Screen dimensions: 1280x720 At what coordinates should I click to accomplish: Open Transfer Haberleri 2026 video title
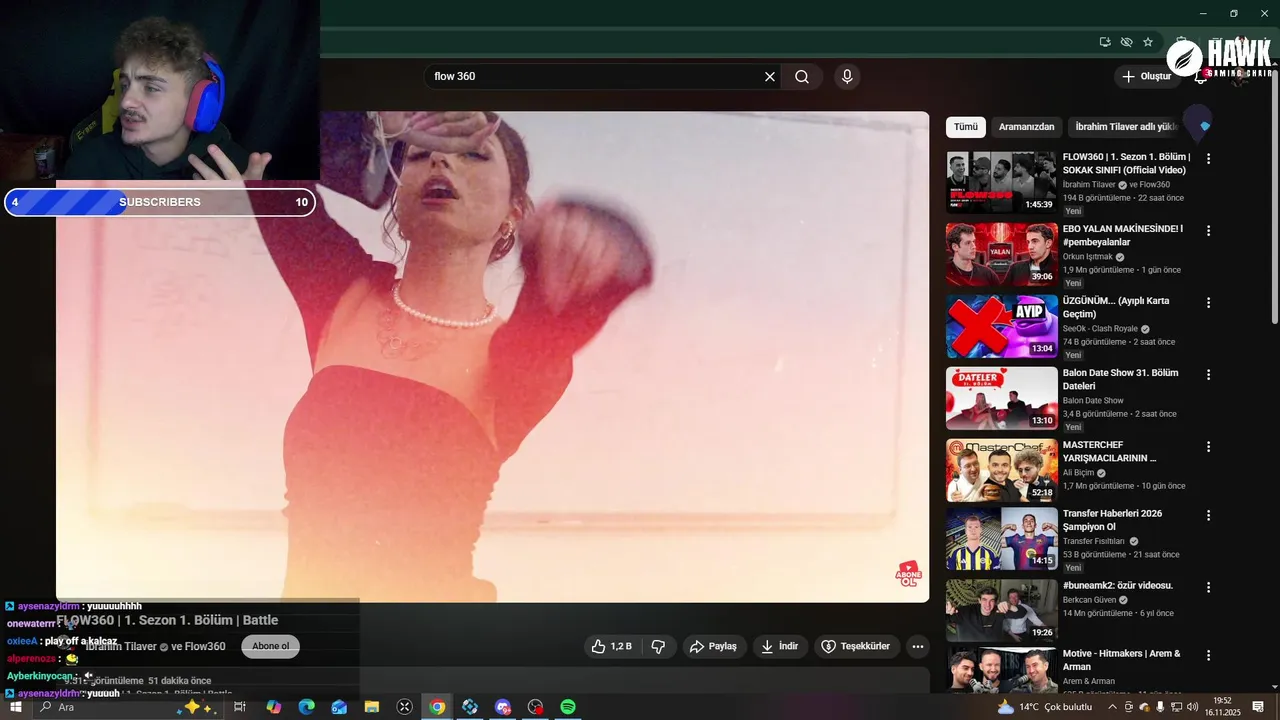click(x=1112, y=520)
